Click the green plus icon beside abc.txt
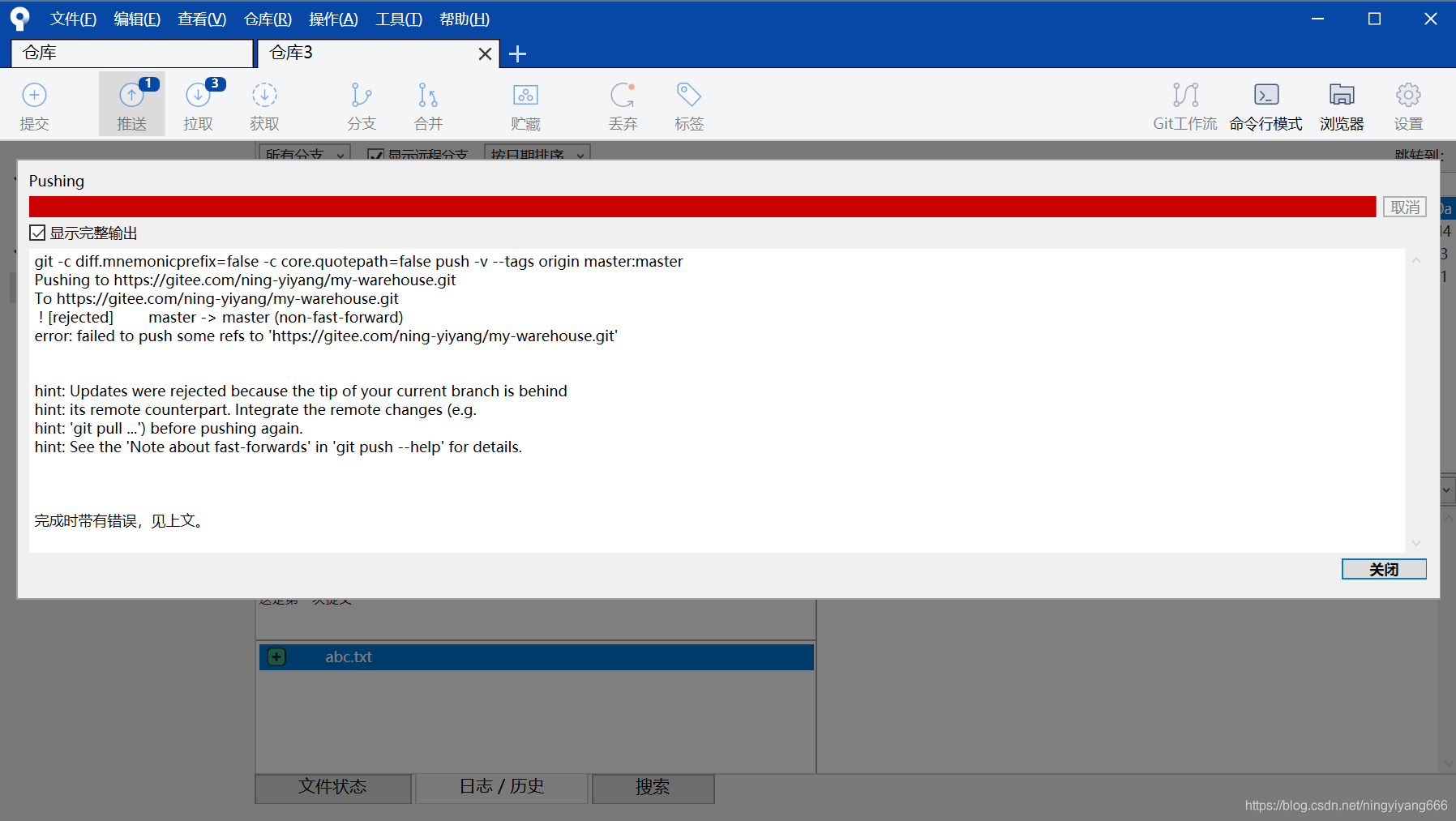Viewport: 1456px width, 821px height. pos(276,656)
